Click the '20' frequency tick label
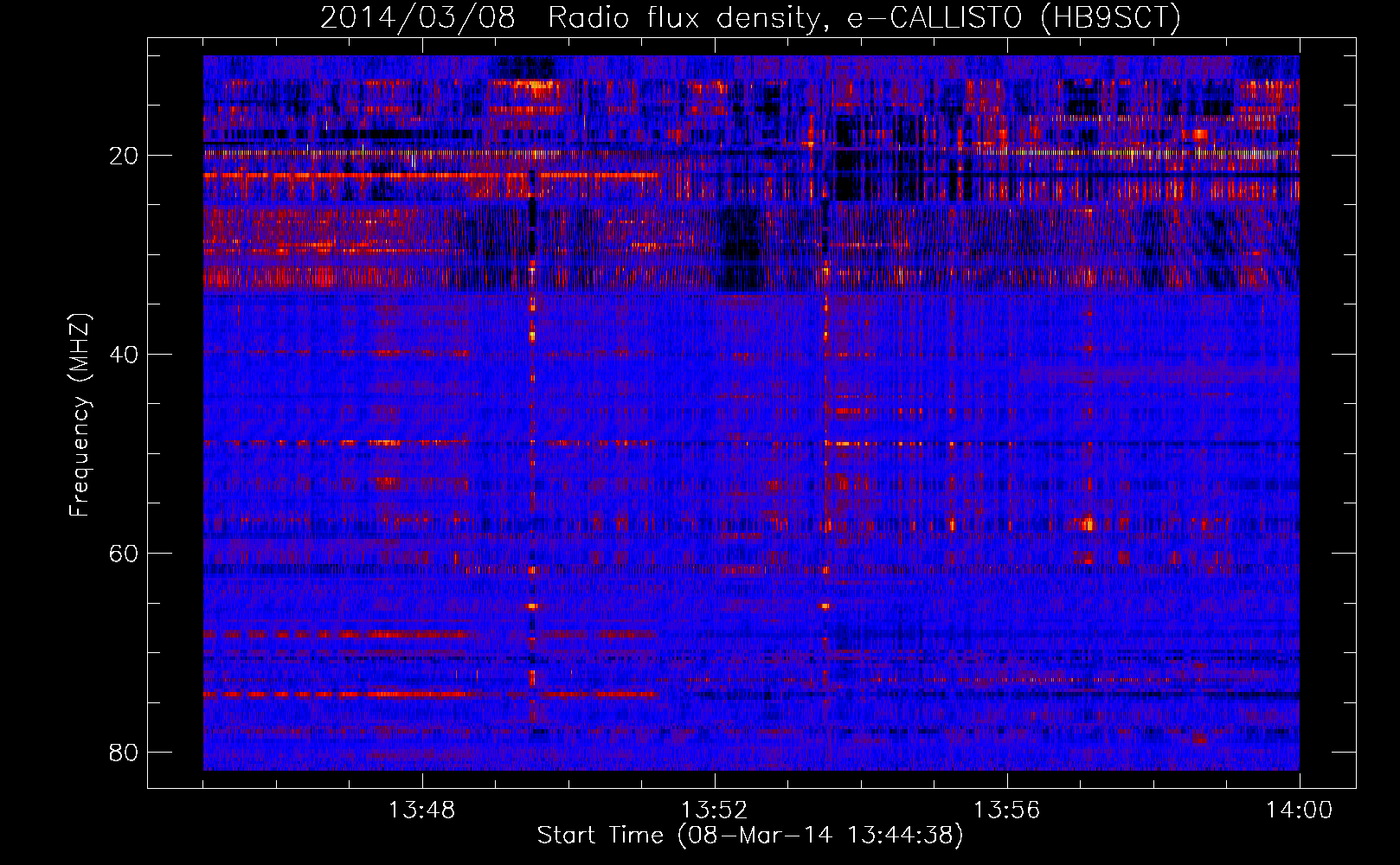The height and width of the screenshot is (865, 1400). 125,156
